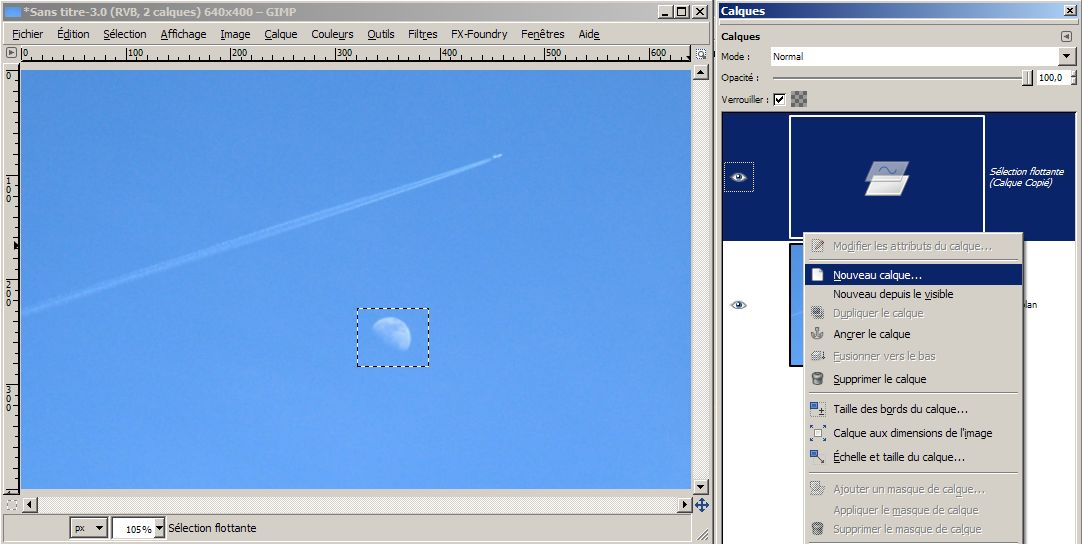Image resolution: width=1082 pixels, height=544 pixels.
Task: Open the ruler corner menu arrow button
Action: 11,52
